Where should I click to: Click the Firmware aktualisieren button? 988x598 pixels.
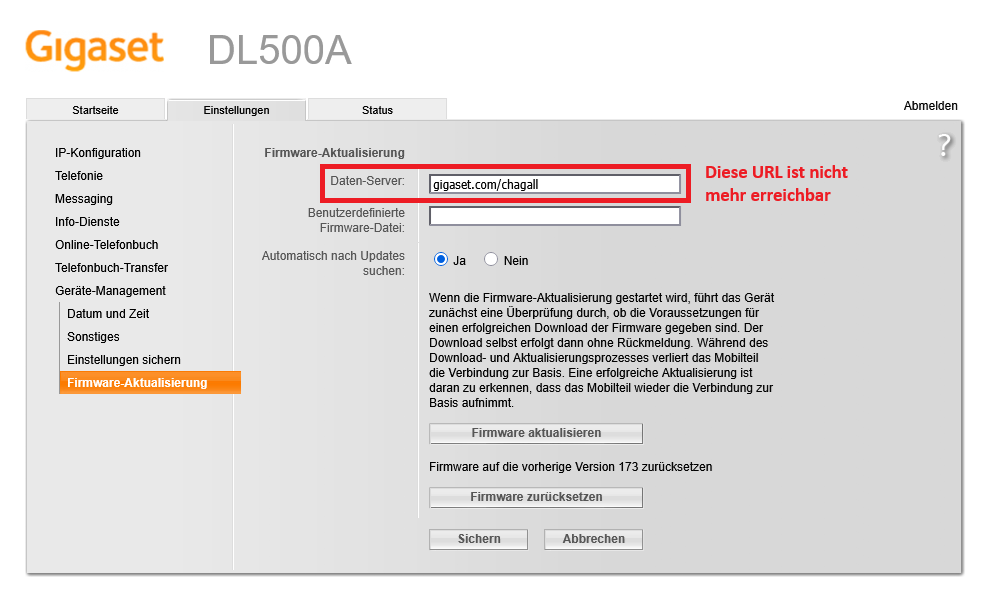click(x=535, y=433)
